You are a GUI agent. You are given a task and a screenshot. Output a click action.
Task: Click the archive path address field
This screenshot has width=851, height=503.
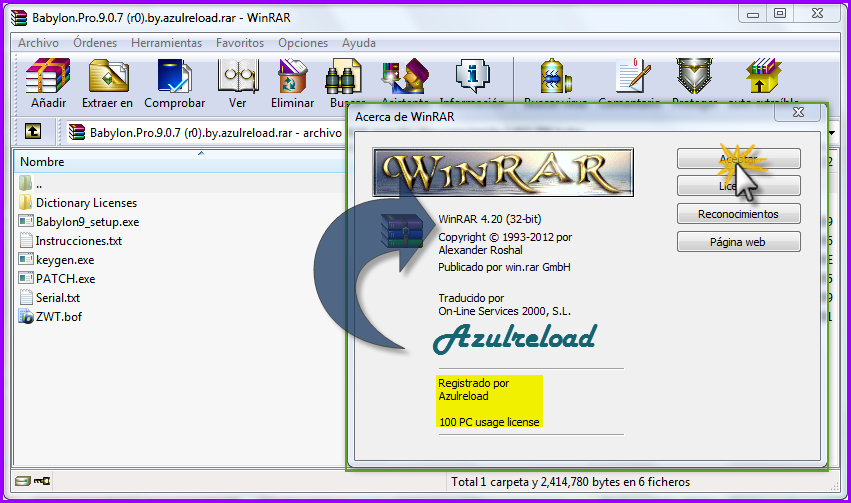pos(206,132)
